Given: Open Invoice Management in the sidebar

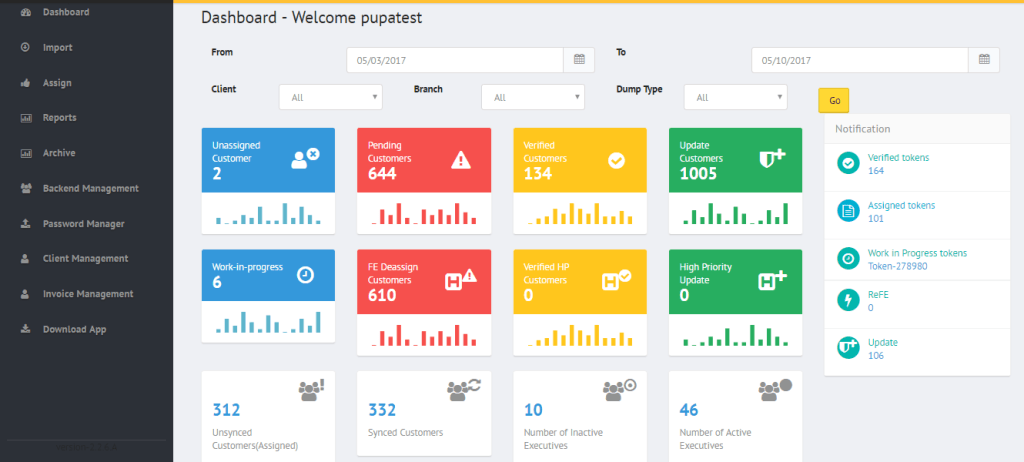Looking at the screenshot, I should [x=88, y=294].
